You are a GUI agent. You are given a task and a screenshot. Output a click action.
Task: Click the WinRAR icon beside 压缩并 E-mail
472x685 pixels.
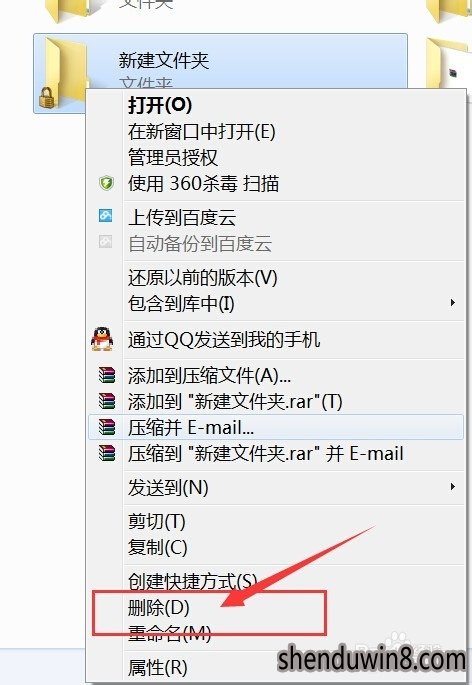pyautogui.click(x=107, y=427)
